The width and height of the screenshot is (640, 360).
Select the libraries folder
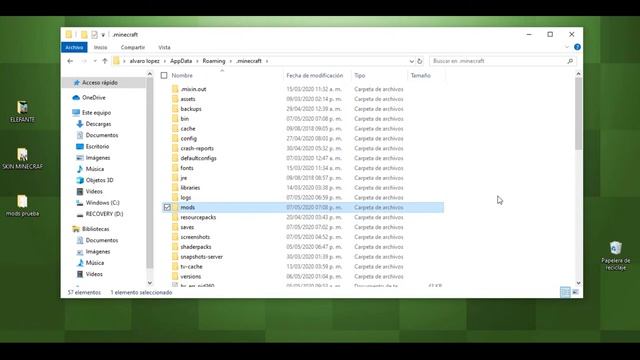190,188
